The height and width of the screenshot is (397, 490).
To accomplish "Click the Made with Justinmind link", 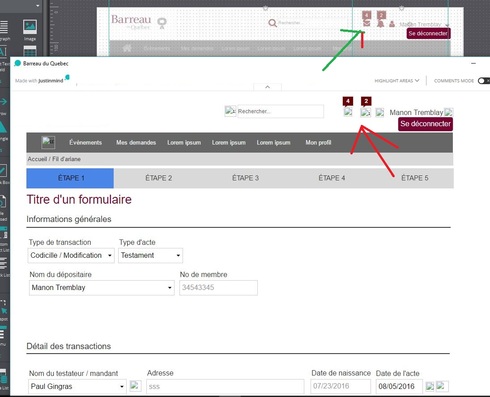I will point(42,80).
